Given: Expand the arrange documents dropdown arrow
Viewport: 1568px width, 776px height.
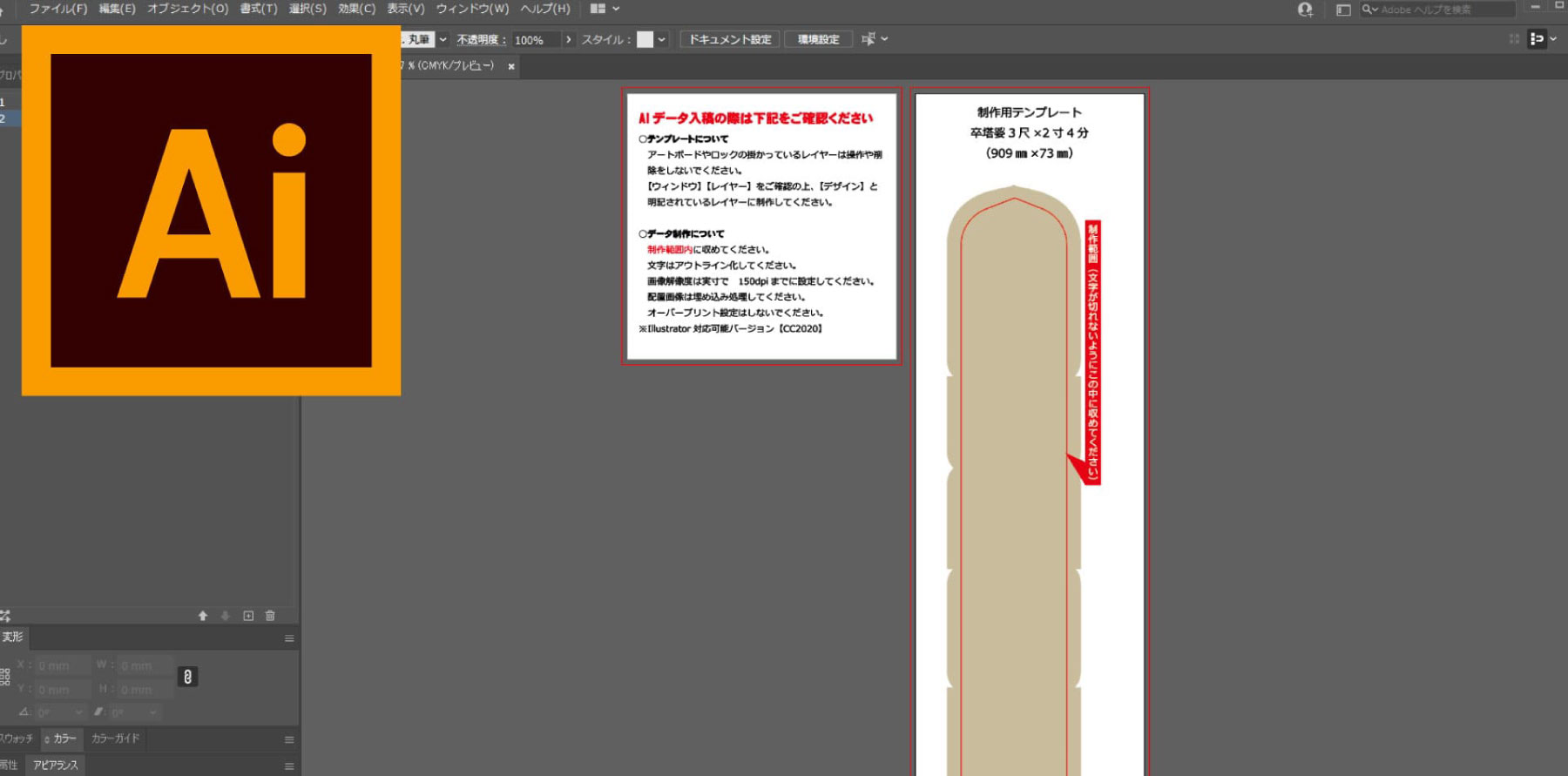Looking at the screenshot, I should [616, 9].
